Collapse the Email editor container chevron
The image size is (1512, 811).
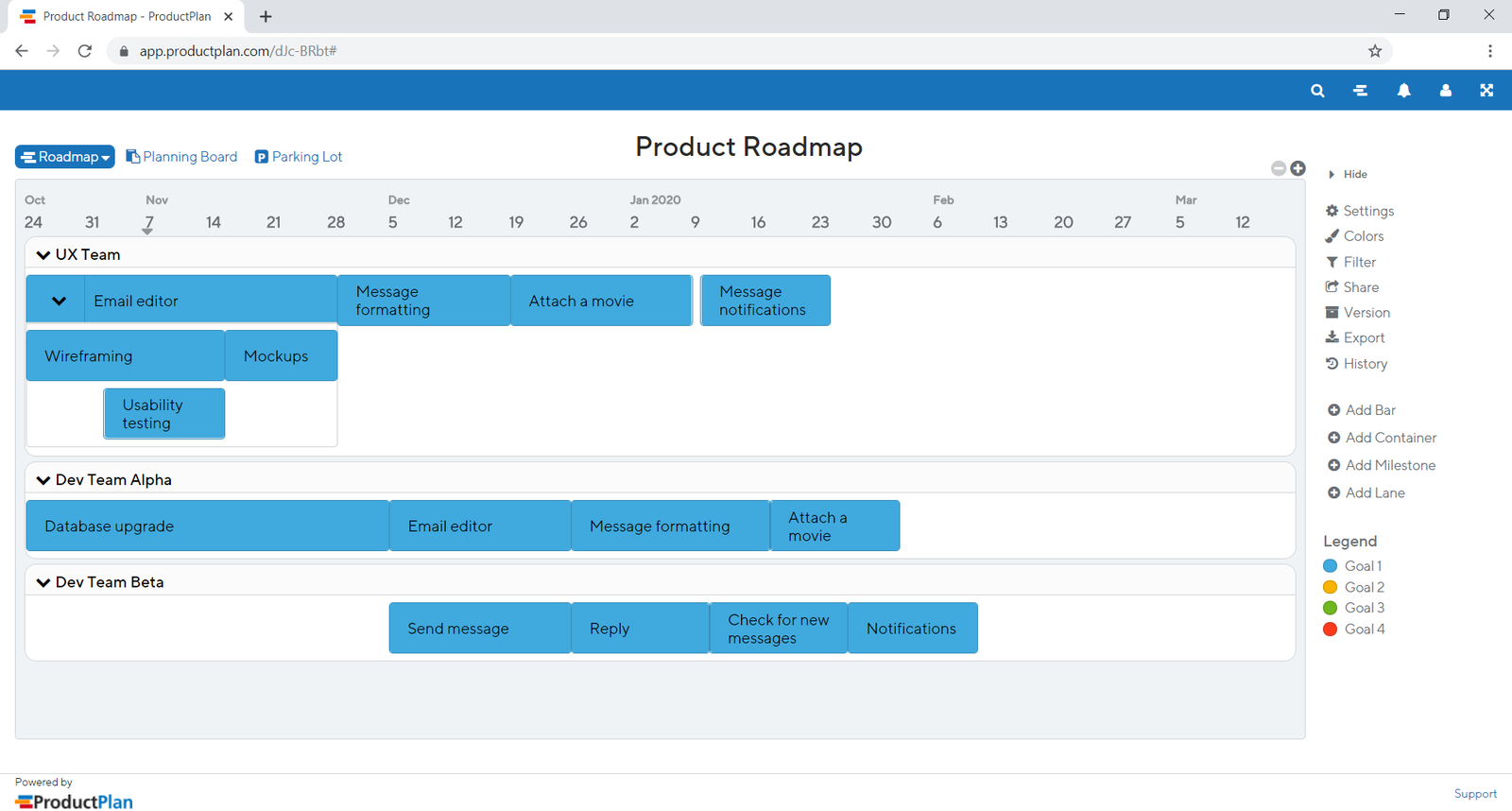click(x=59, y=302)
